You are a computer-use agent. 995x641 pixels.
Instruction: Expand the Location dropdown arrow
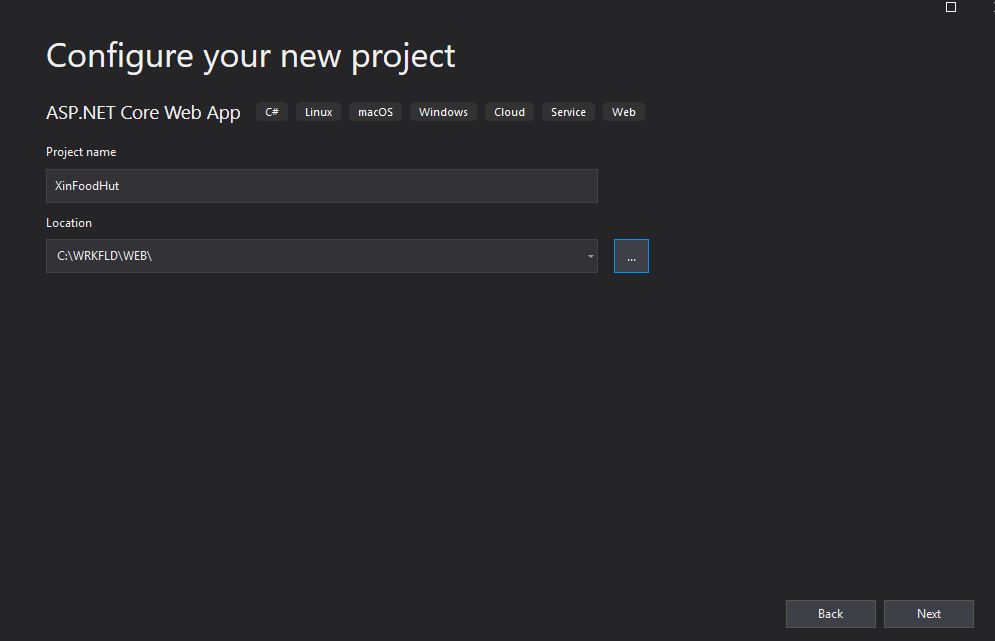[590, 256]
